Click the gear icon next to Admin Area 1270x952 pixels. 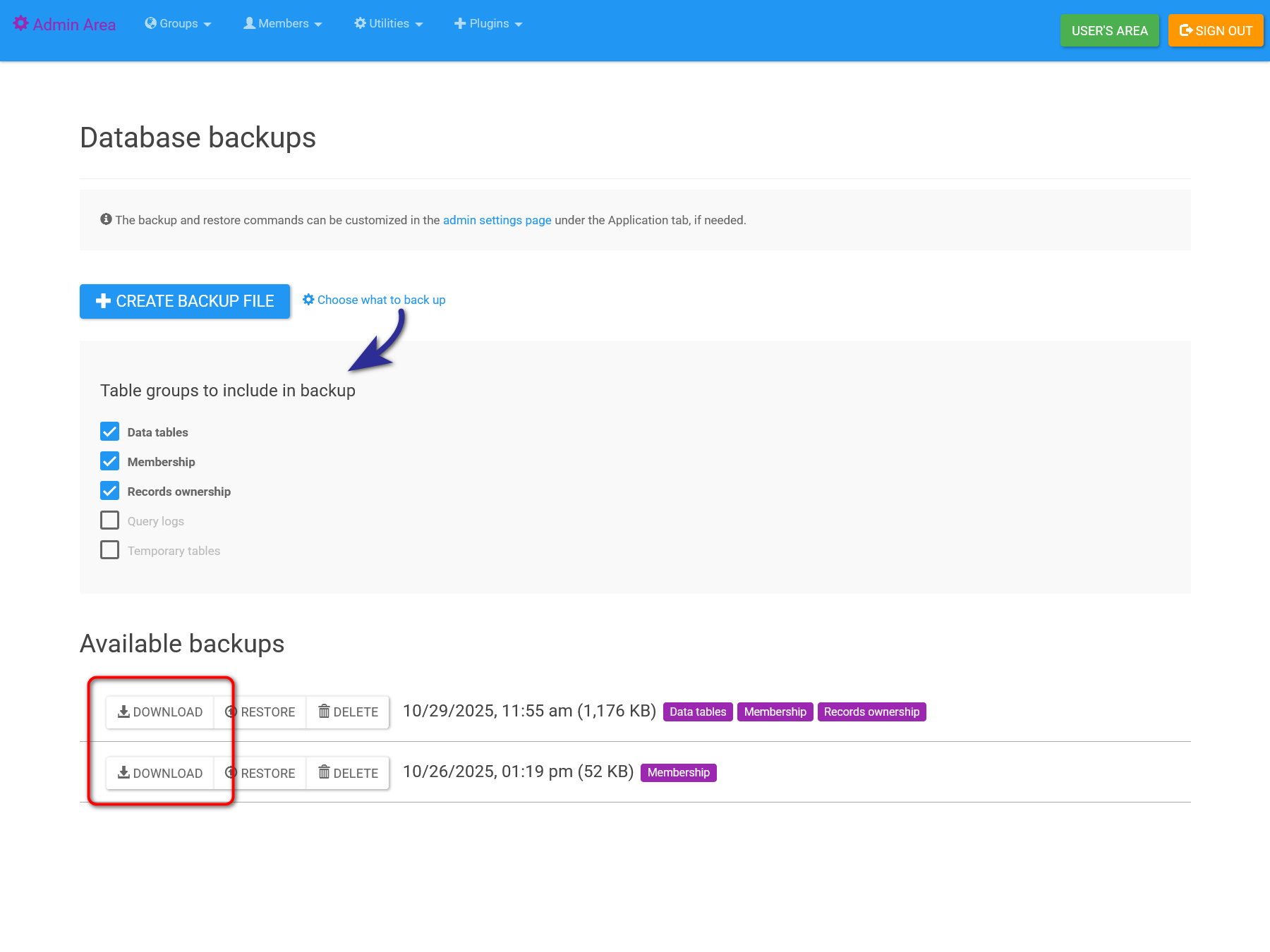[22, 23]
